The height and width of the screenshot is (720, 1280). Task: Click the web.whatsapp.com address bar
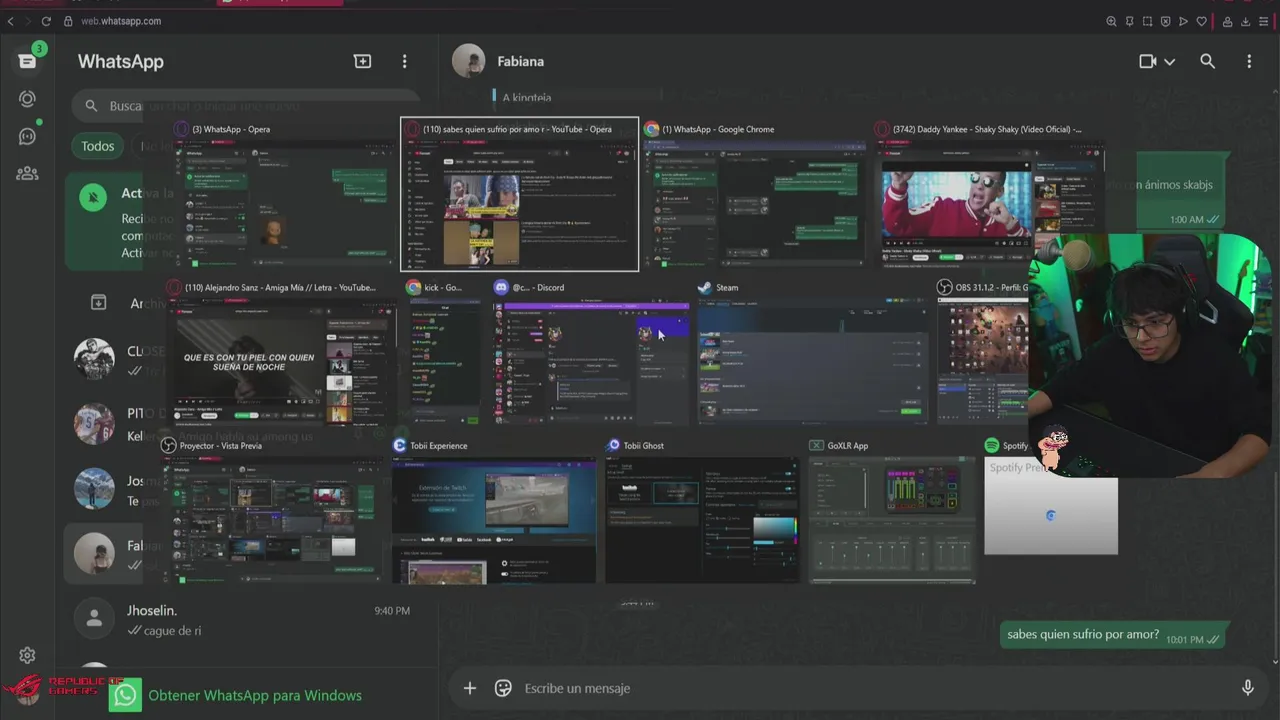coord(121,21)
